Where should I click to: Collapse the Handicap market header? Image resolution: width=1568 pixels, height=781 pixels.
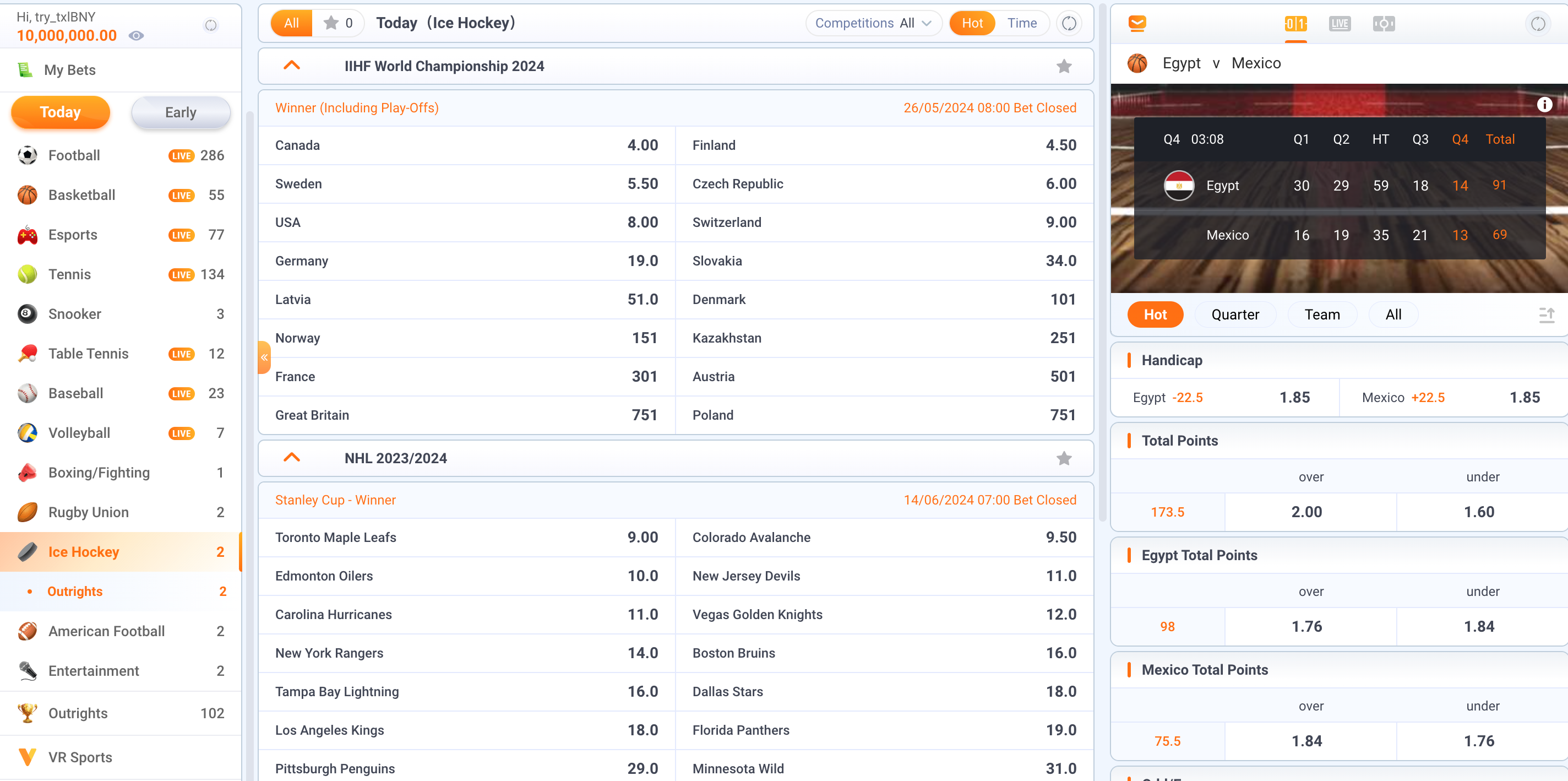click(x=1339, y=360)
